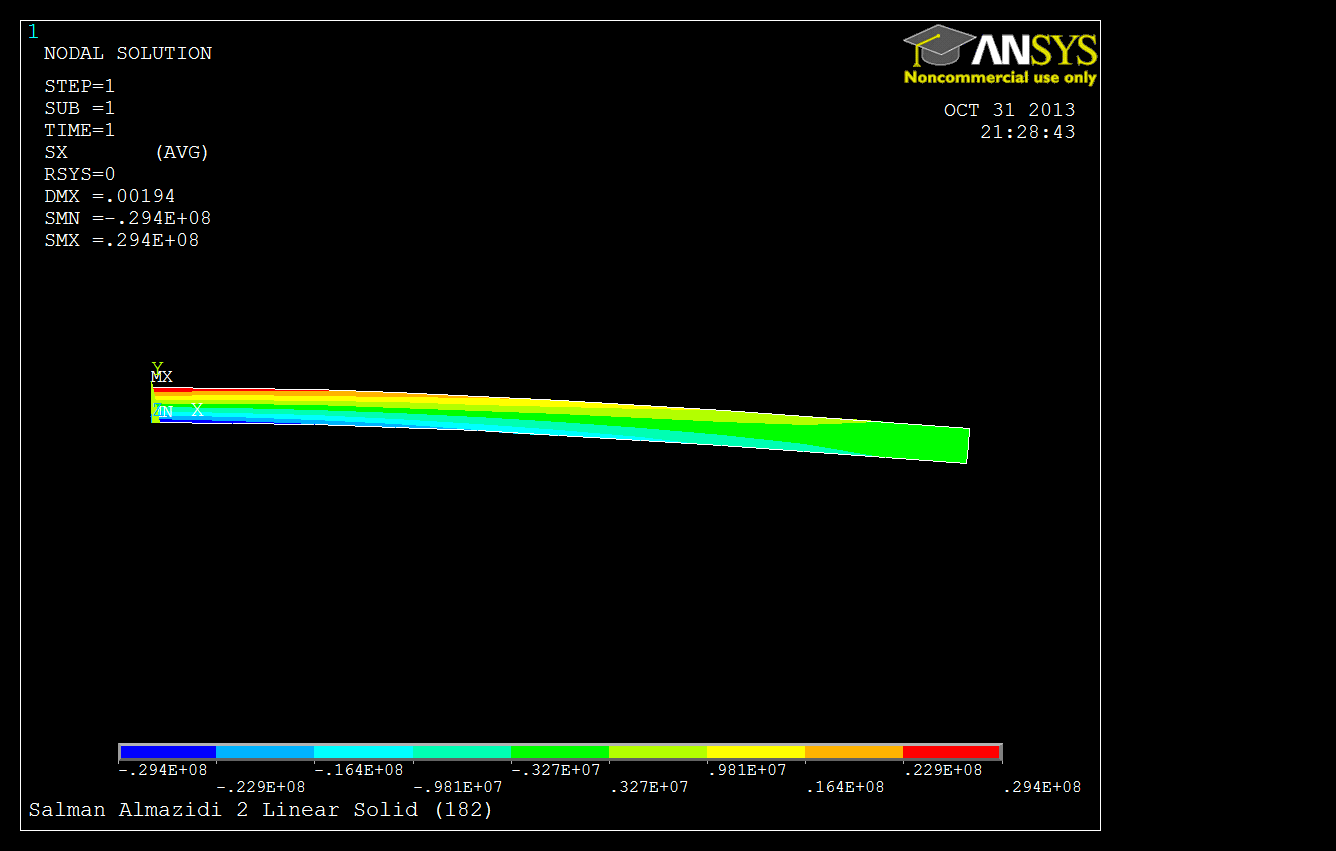Image resolution: width=1336 pixels, height=851 pixels.
Task: Click the dark blue legend swatch
Action: [168, 751]
